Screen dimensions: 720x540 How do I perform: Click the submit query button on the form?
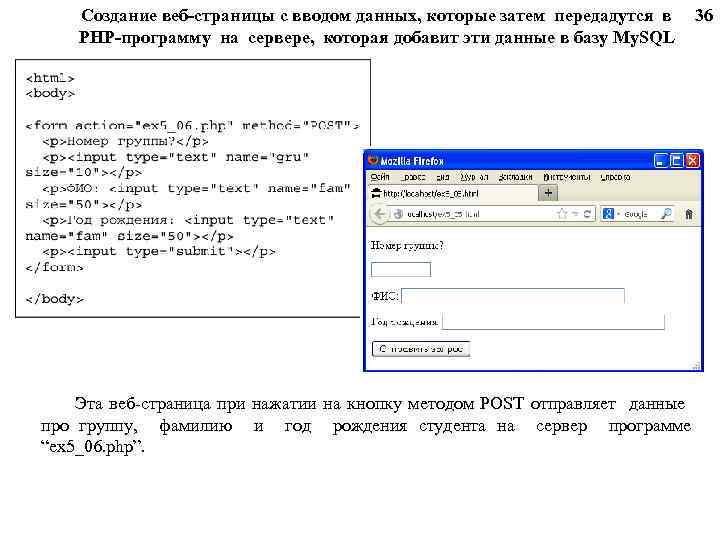click(x=421, y=349)
